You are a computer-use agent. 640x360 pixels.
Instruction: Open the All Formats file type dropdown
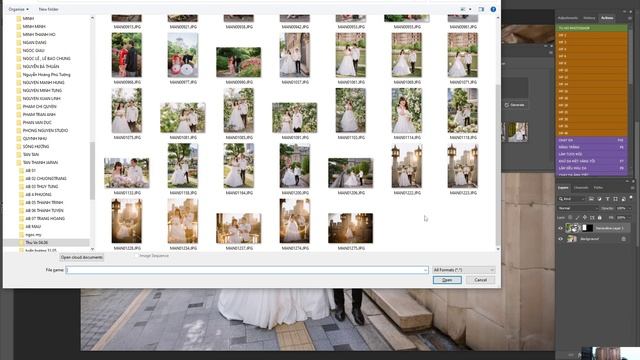(x=463, y=270)
